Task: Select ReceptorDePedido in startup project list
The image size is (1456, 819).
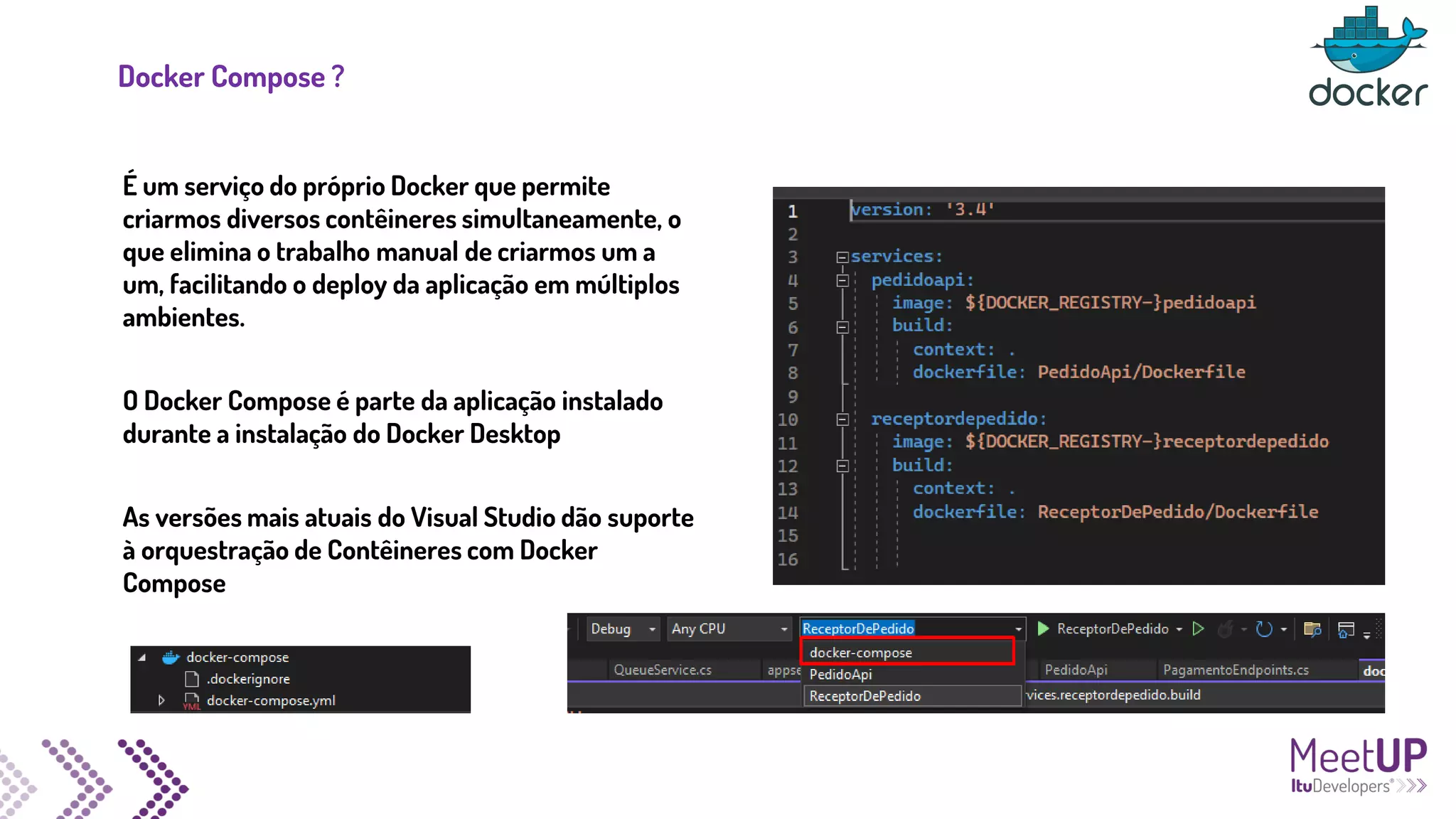Action: click(912, 696)
